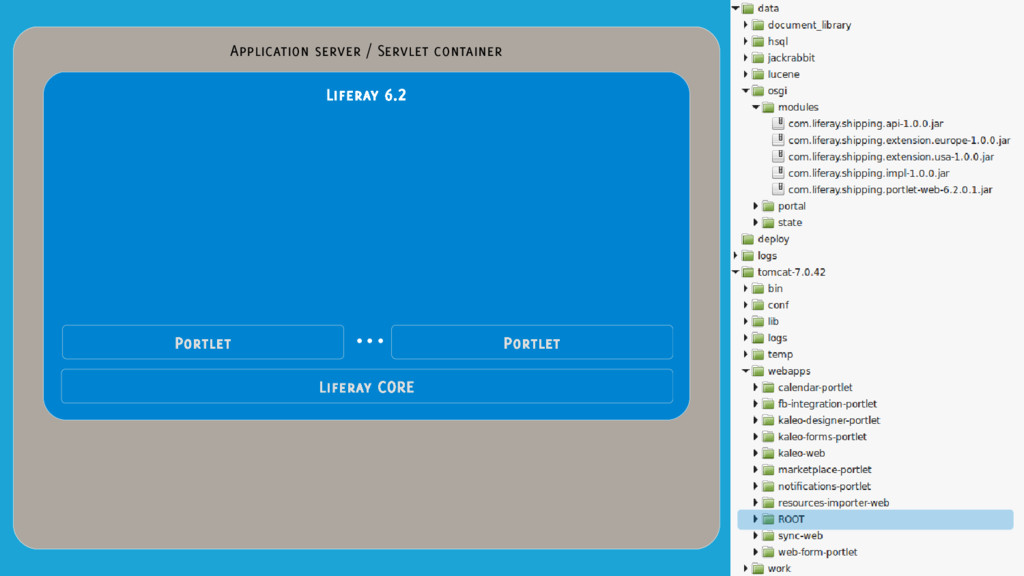Screen dimensions: 1024x576
Task: Expand the state folder arrow
Action: click(756, 222)
